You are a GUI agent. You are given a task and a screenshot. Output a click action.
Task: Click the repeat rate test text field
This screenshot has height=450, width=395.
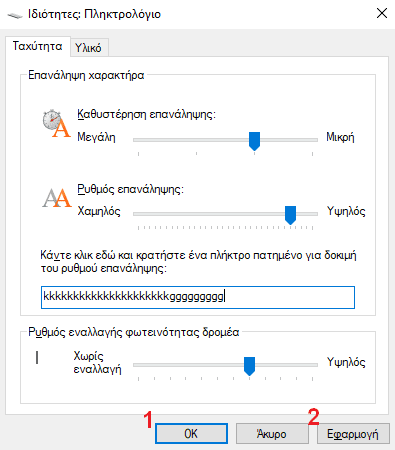click(198, 297)
